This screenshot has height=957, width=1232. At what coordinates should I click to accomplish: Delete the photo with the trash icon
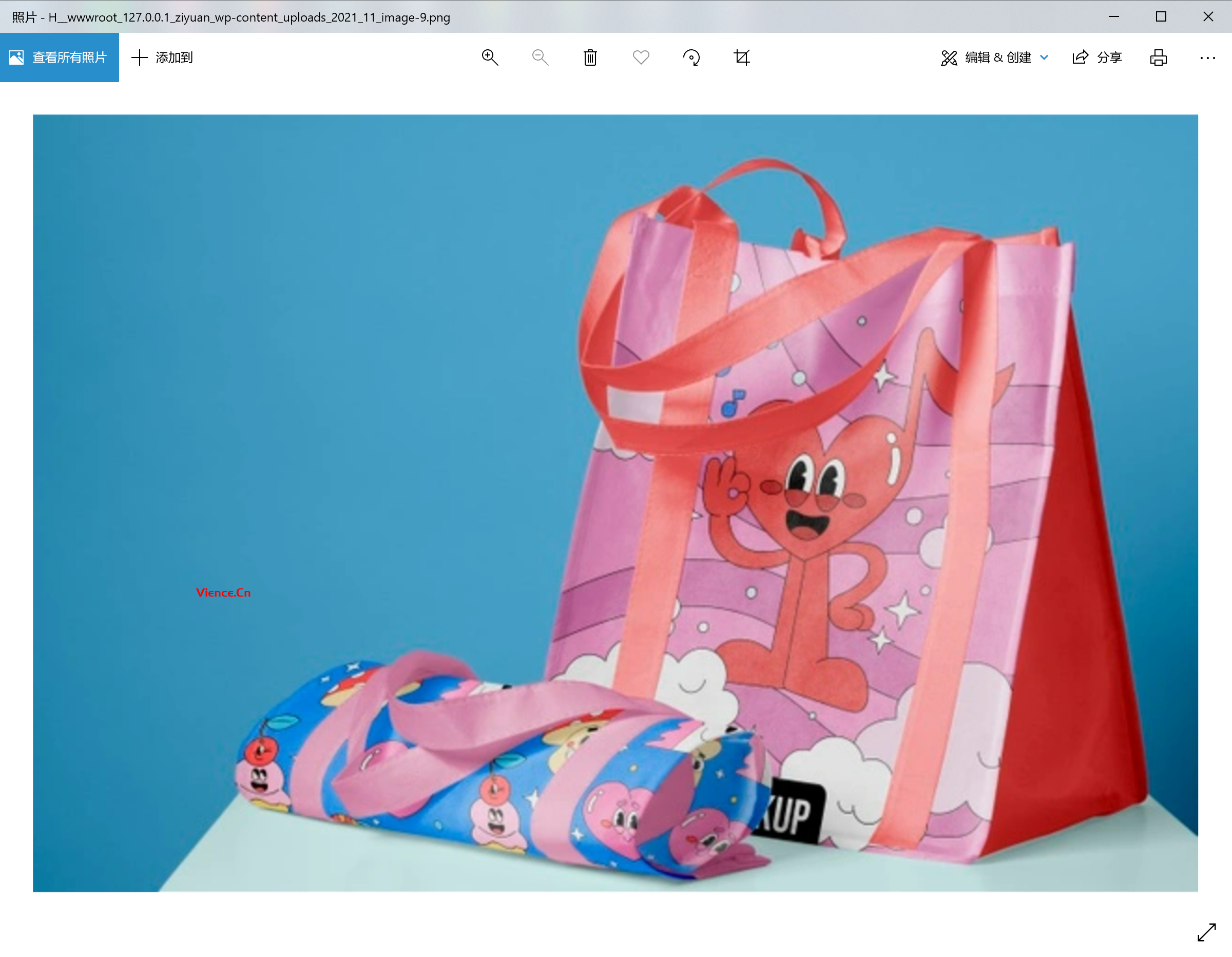(590, 58)
